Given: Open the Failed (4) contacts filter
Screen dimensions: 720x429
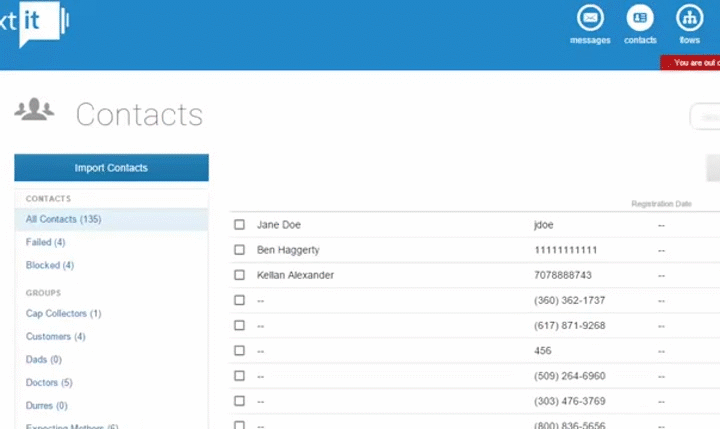Looking at the screenshot, I should 45,242.
